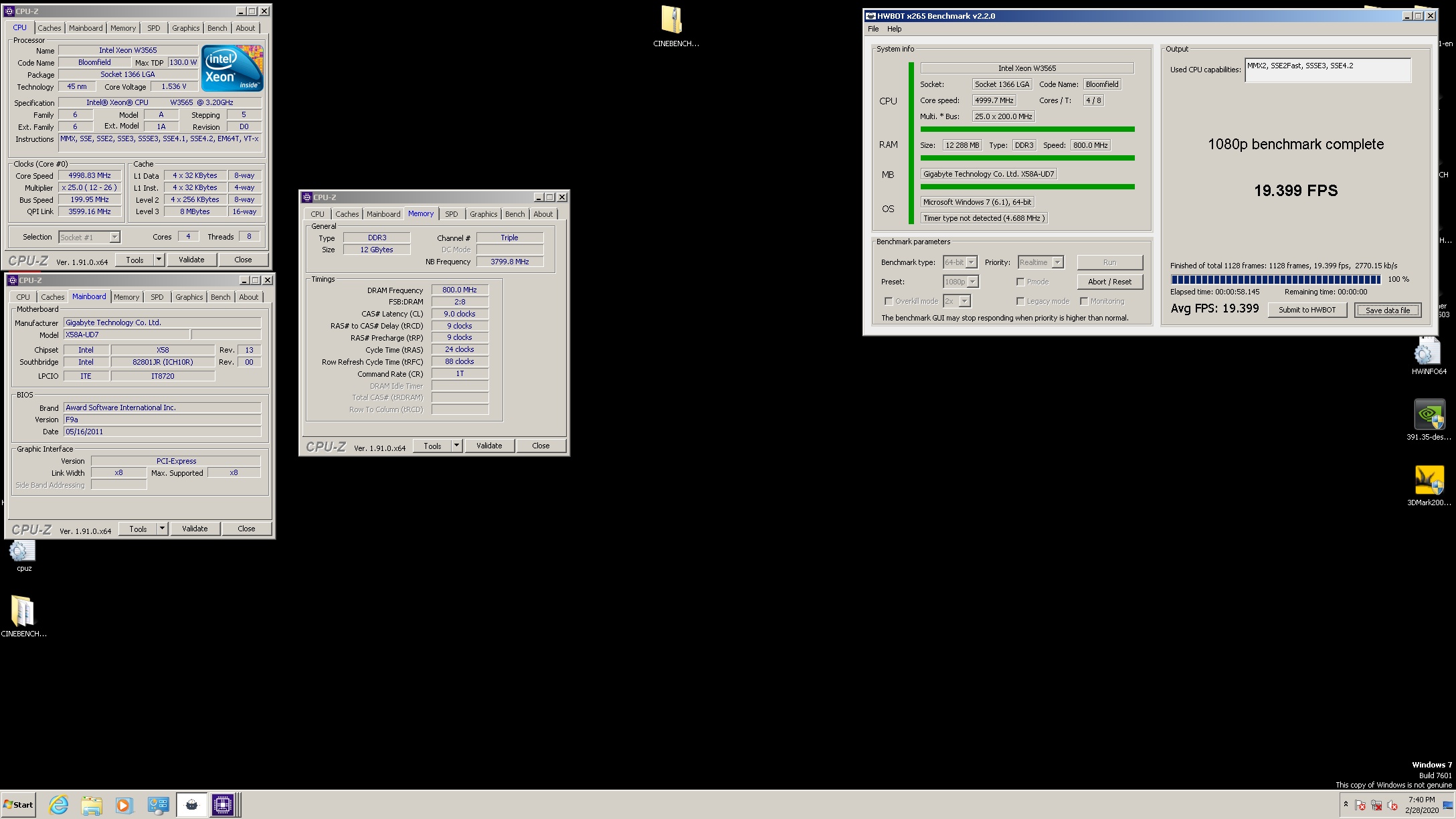Enable the Overkill mode checkbox
The height and width of the screenshot is (819, 1456).
tap(889, 301)
